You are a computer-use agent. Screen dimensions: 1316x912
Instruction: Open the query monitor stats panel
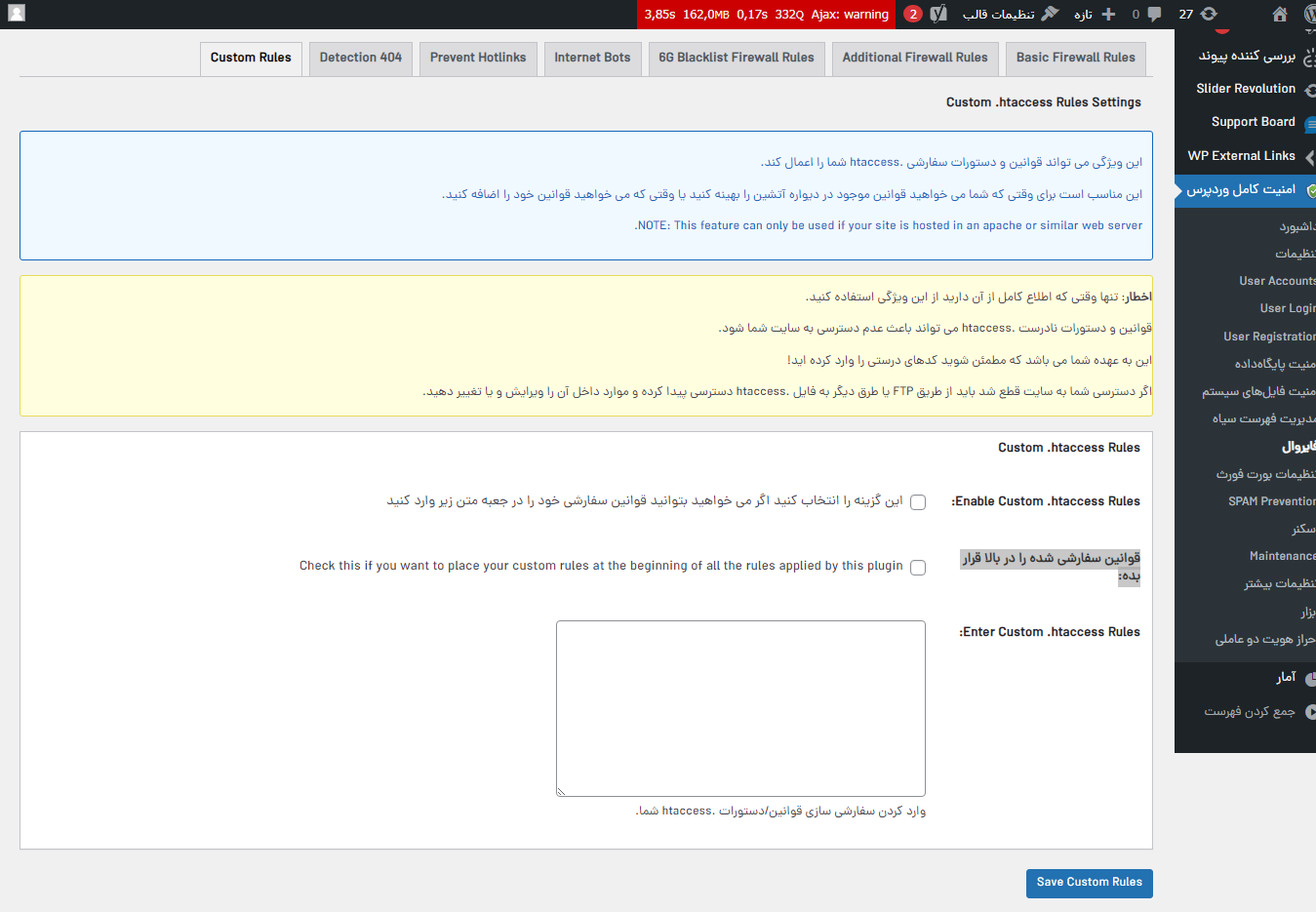pos(767,14)
